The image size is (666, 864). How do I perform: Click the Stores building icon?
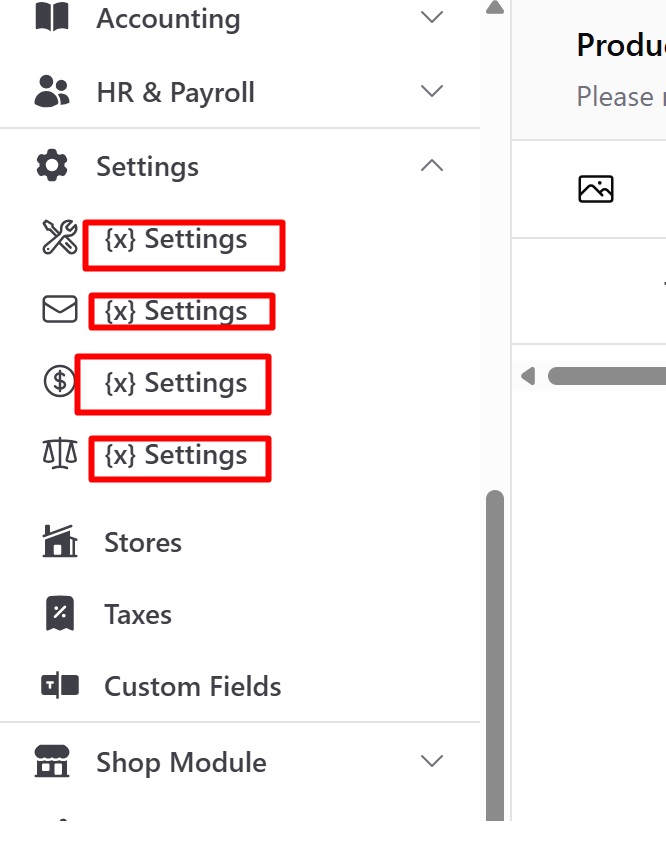[x=60, y=541]
